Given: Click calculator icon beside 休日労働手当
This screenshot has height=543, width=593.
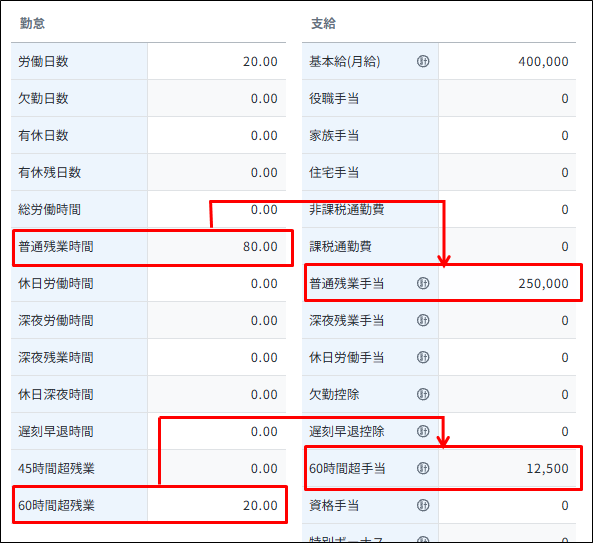Looking at the screenshot, I should coord(423,357).
